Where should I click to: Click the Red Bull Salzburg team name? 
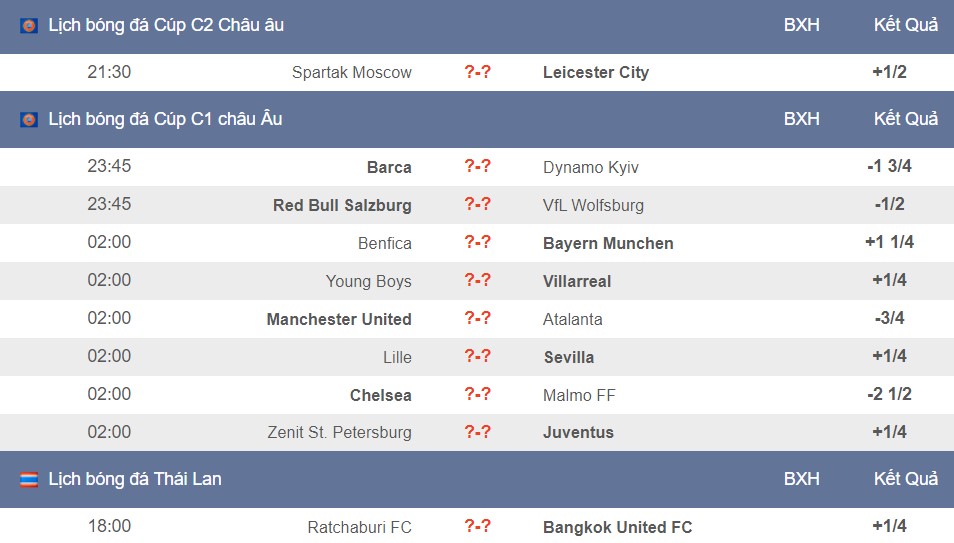coord(342,205)
